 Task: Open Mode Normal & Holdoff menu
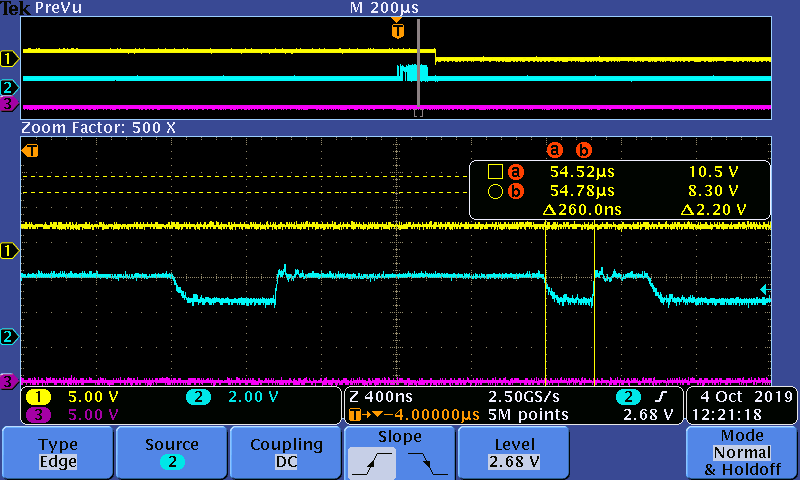(742, 453)
